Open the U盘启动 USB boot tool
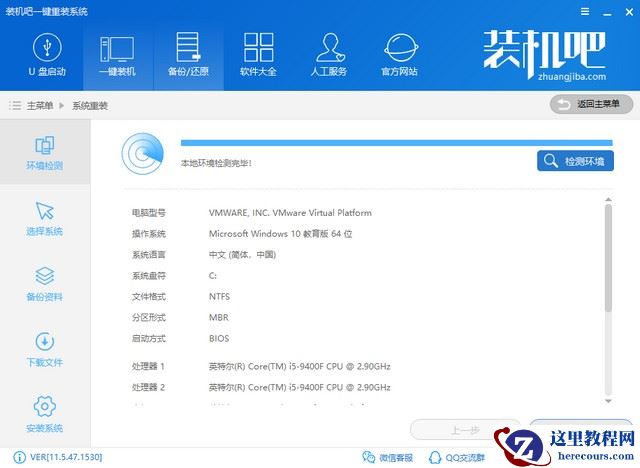This screenshot has width=640, height=468. 47,55
